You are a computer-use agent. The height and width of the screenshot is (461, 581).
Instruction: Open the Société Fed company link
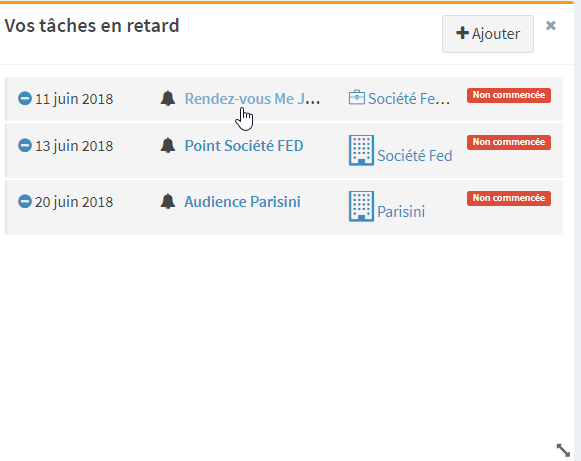pos(415,156)
